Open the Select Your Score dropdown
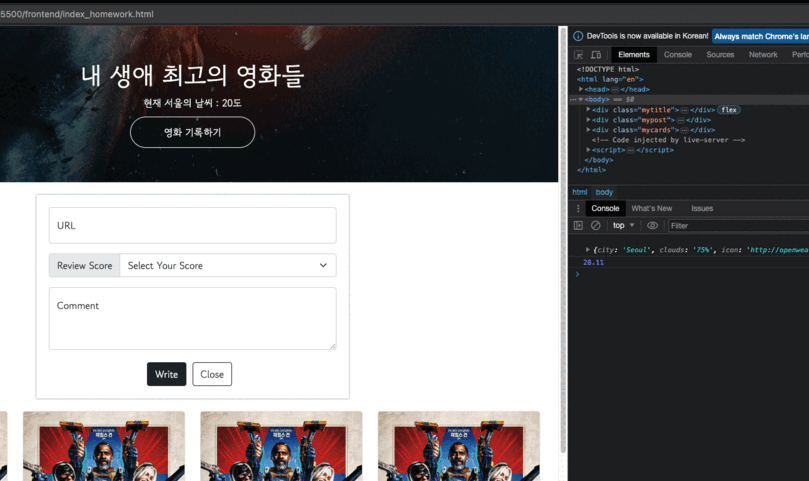The height and width of the screenshot is (481, 809). [228, 265]
